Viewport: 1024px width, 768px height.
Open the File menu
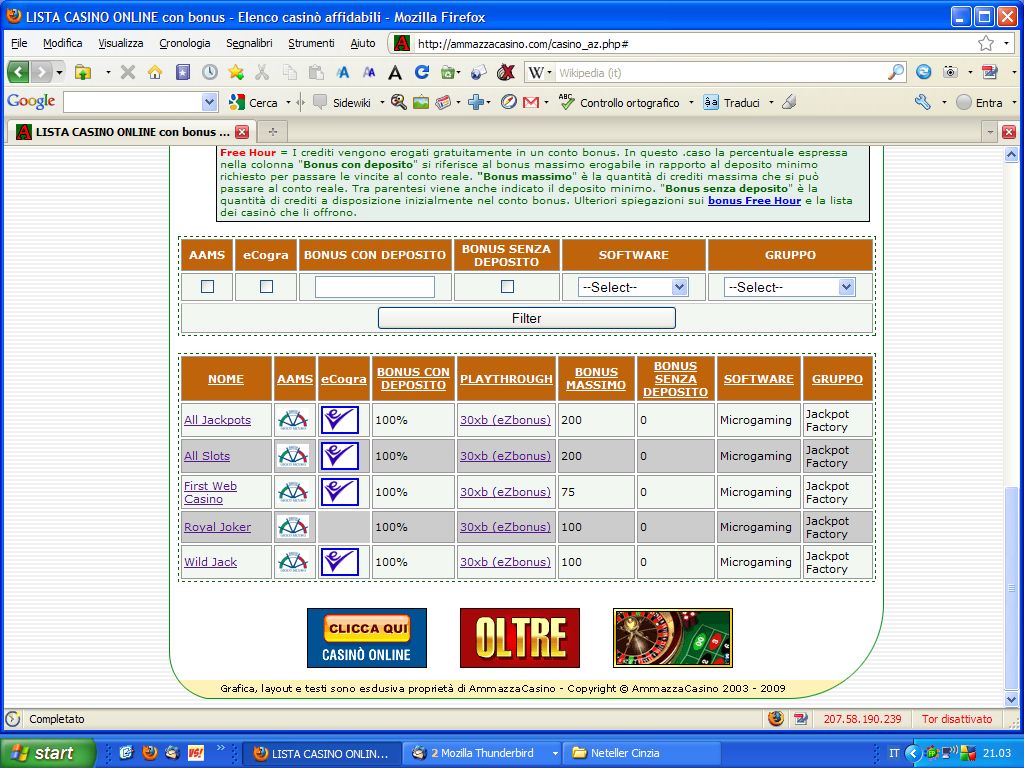19,43
